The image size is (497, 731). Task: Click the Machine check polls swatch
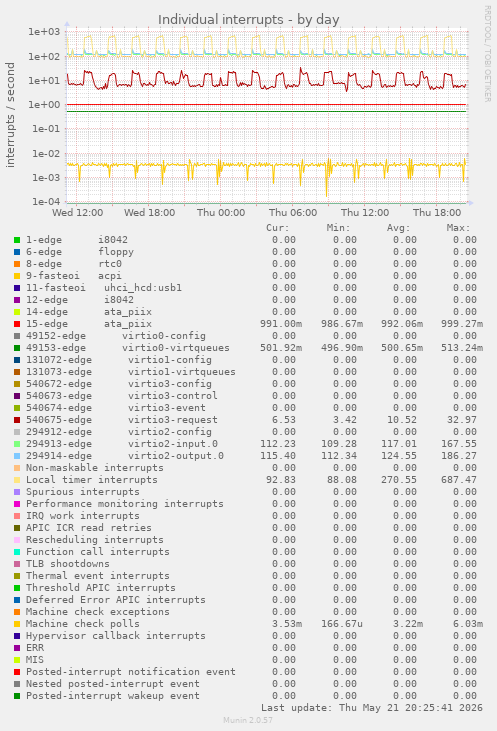point(17,624)
